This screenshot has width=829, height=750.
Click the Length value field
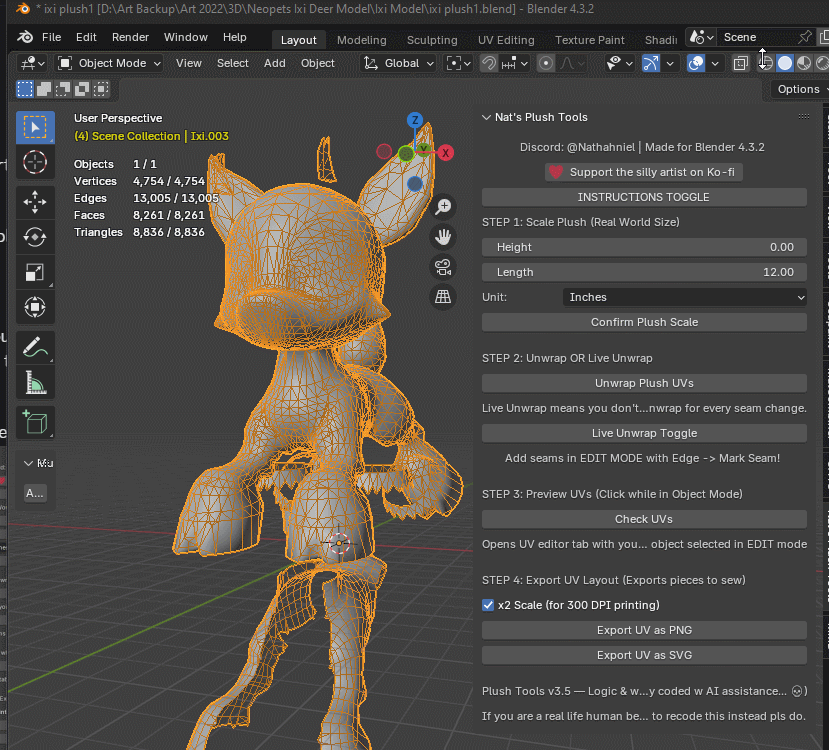point(644,272)
